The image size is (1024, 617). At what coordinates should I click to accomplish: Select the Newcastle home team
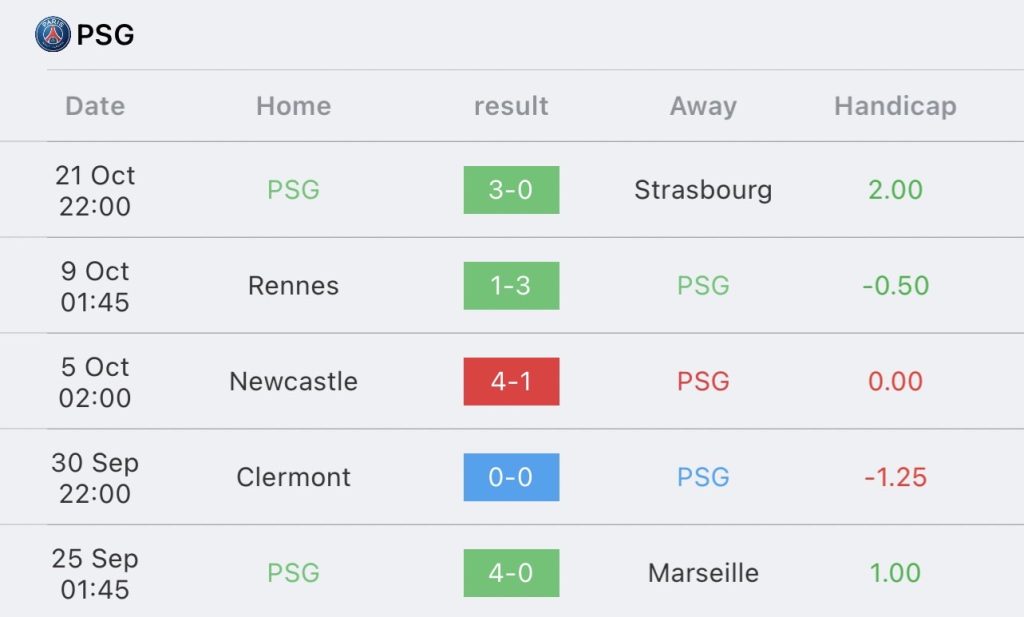[294, 381]
